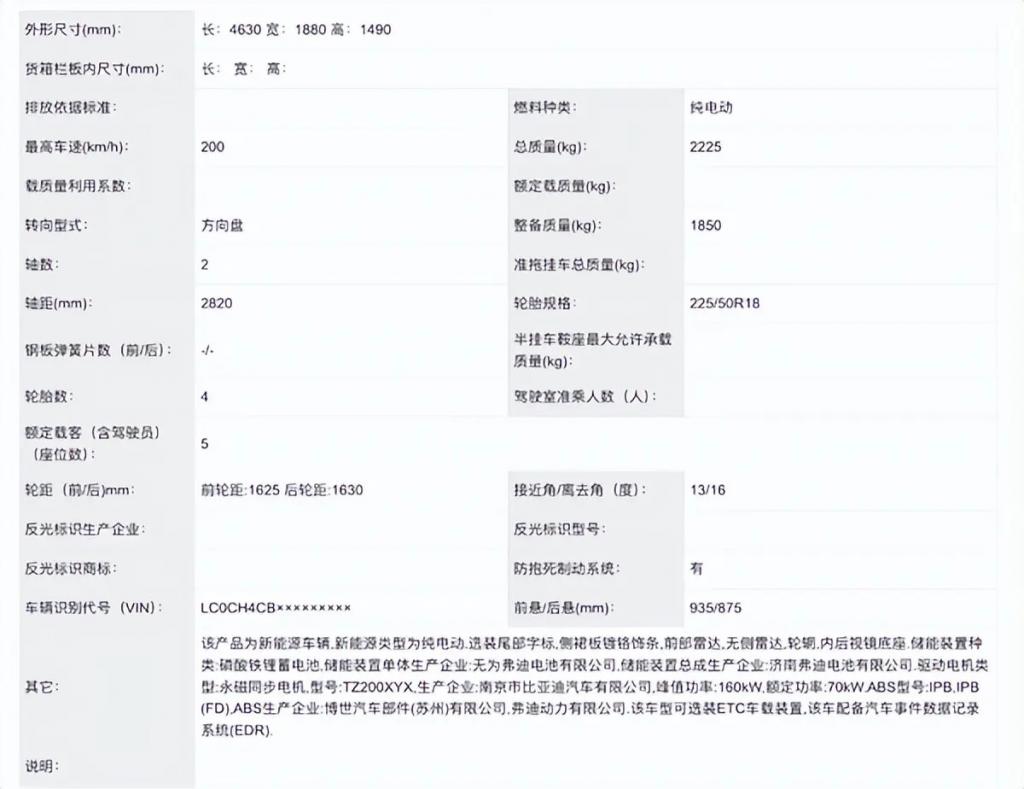Click the 钢板弹簧片数 (前/后) label
This screenshot has width=1024, height=789.
tap(98, 350)
